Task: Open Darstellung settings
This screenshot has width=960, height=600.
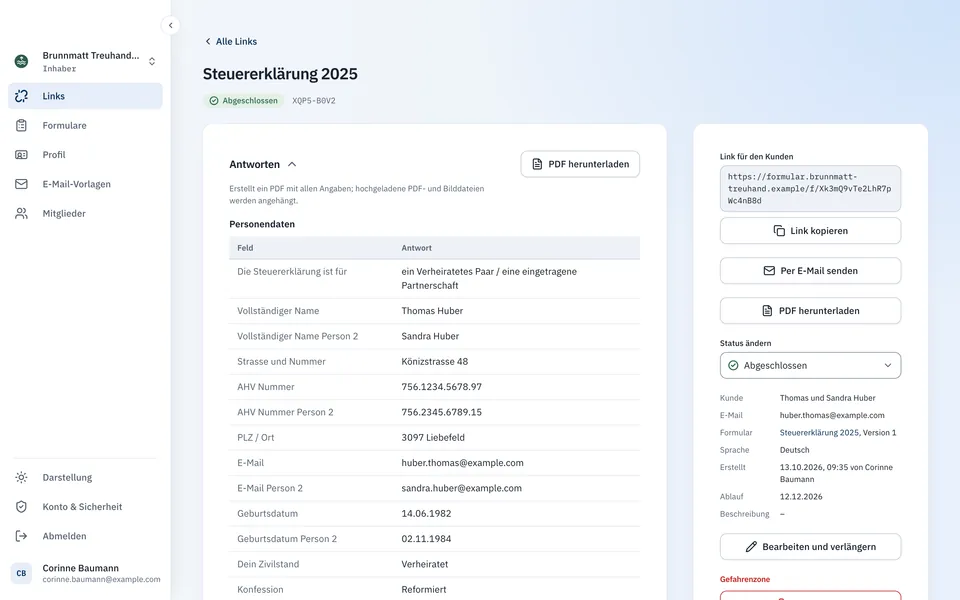Action: tap(85, 478)
